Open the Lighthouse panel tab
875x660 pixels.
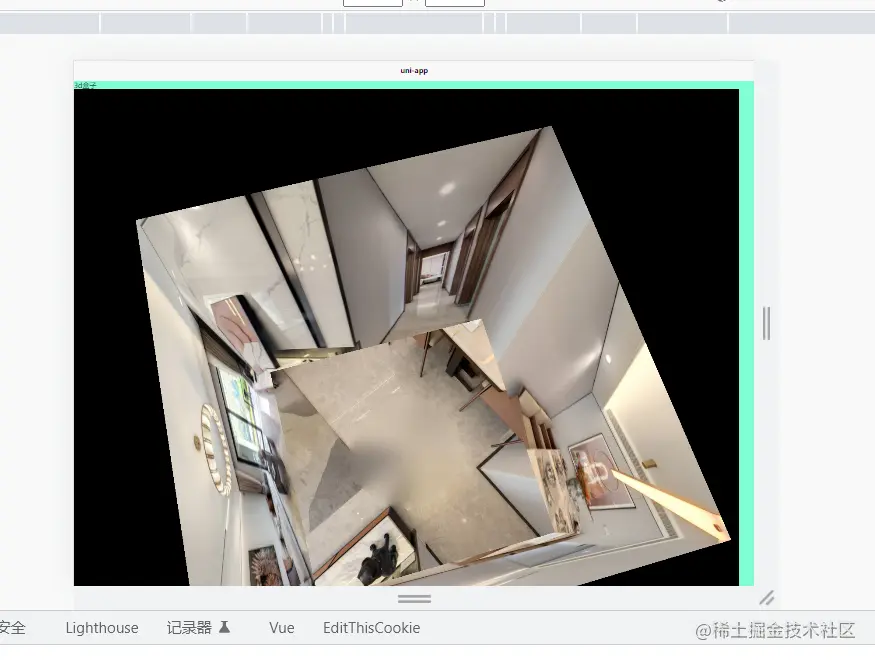pos(102,628)
